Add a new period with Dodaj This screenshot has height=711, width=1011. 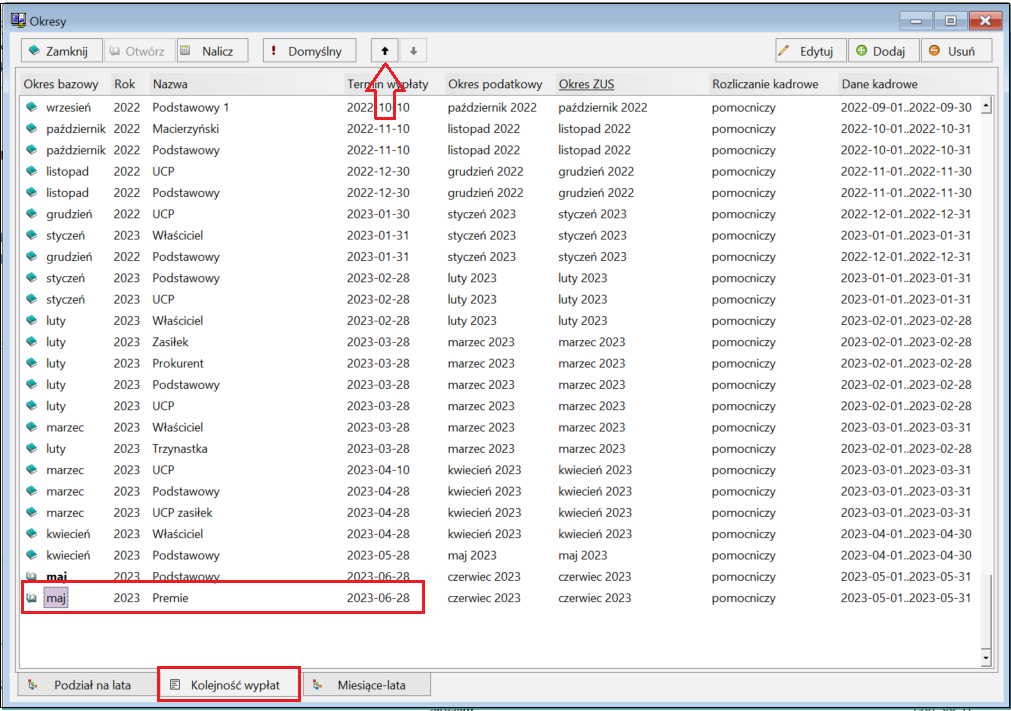coord(883,51)
